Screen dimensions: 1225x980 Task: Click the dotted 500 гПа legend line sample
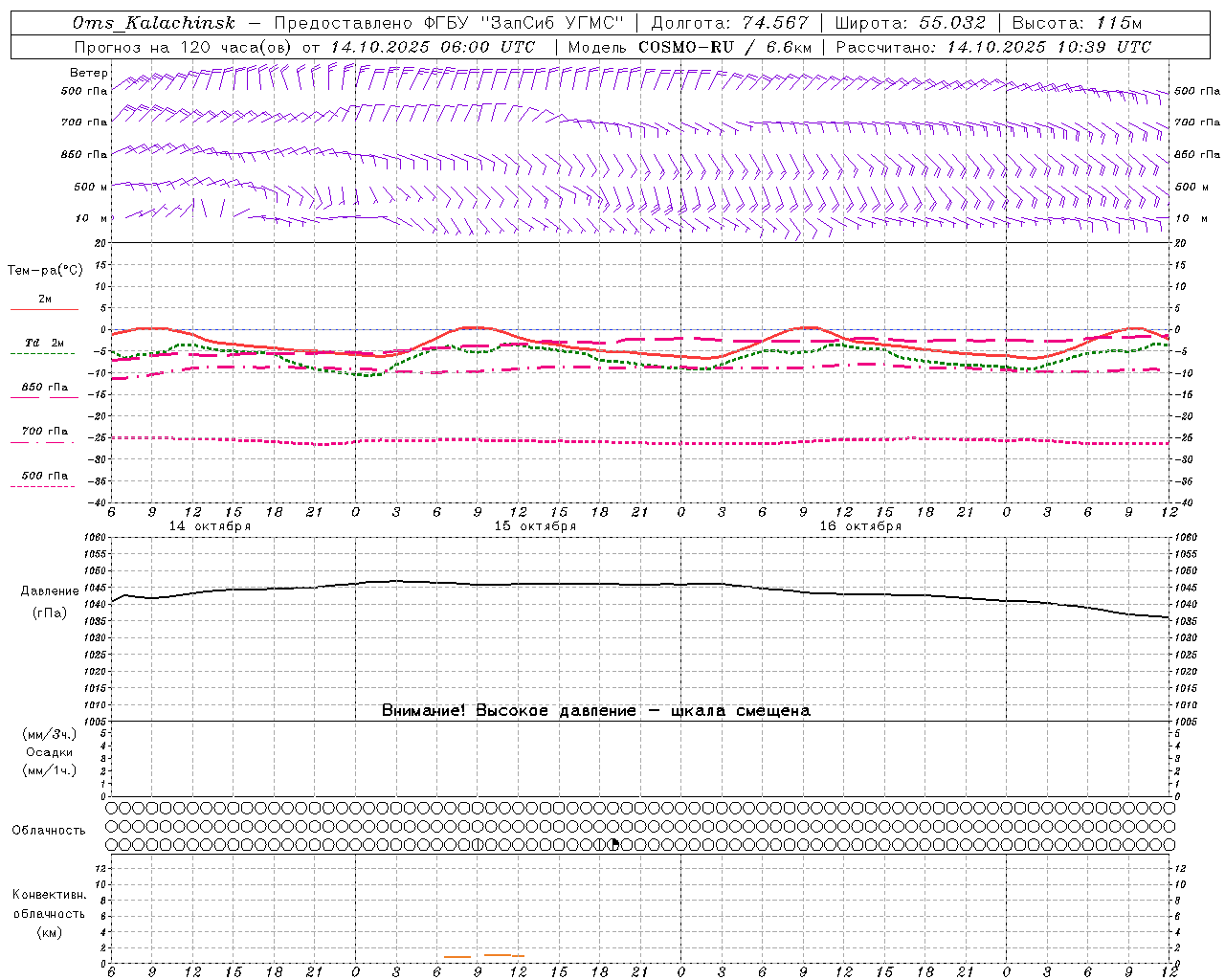coord(42,487)
